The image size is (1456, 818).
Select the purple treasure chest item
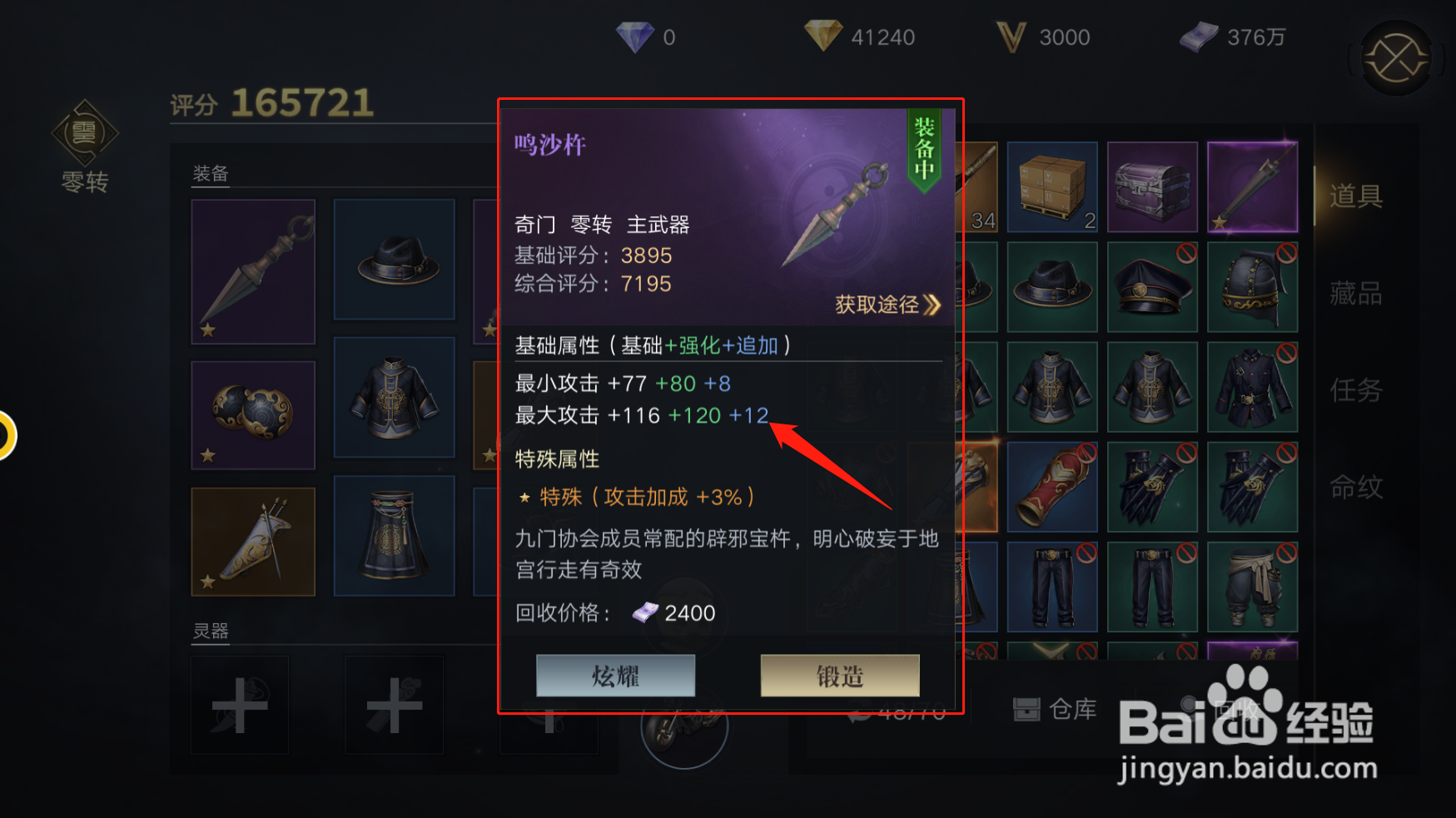click(1152, 186)
